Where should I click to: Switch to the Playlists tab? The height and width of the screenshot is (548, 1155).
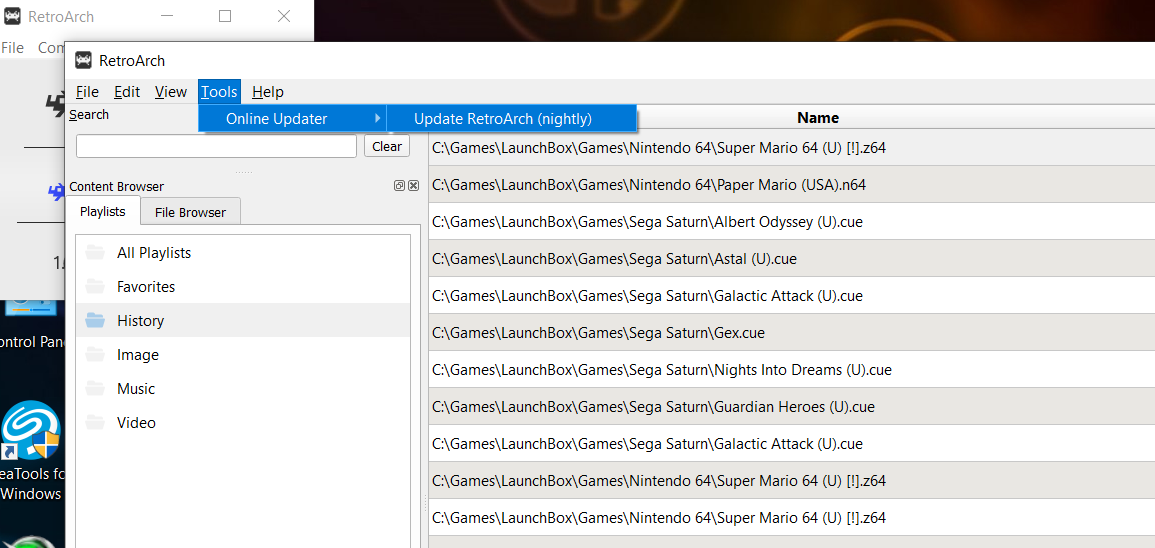[102, 211]
